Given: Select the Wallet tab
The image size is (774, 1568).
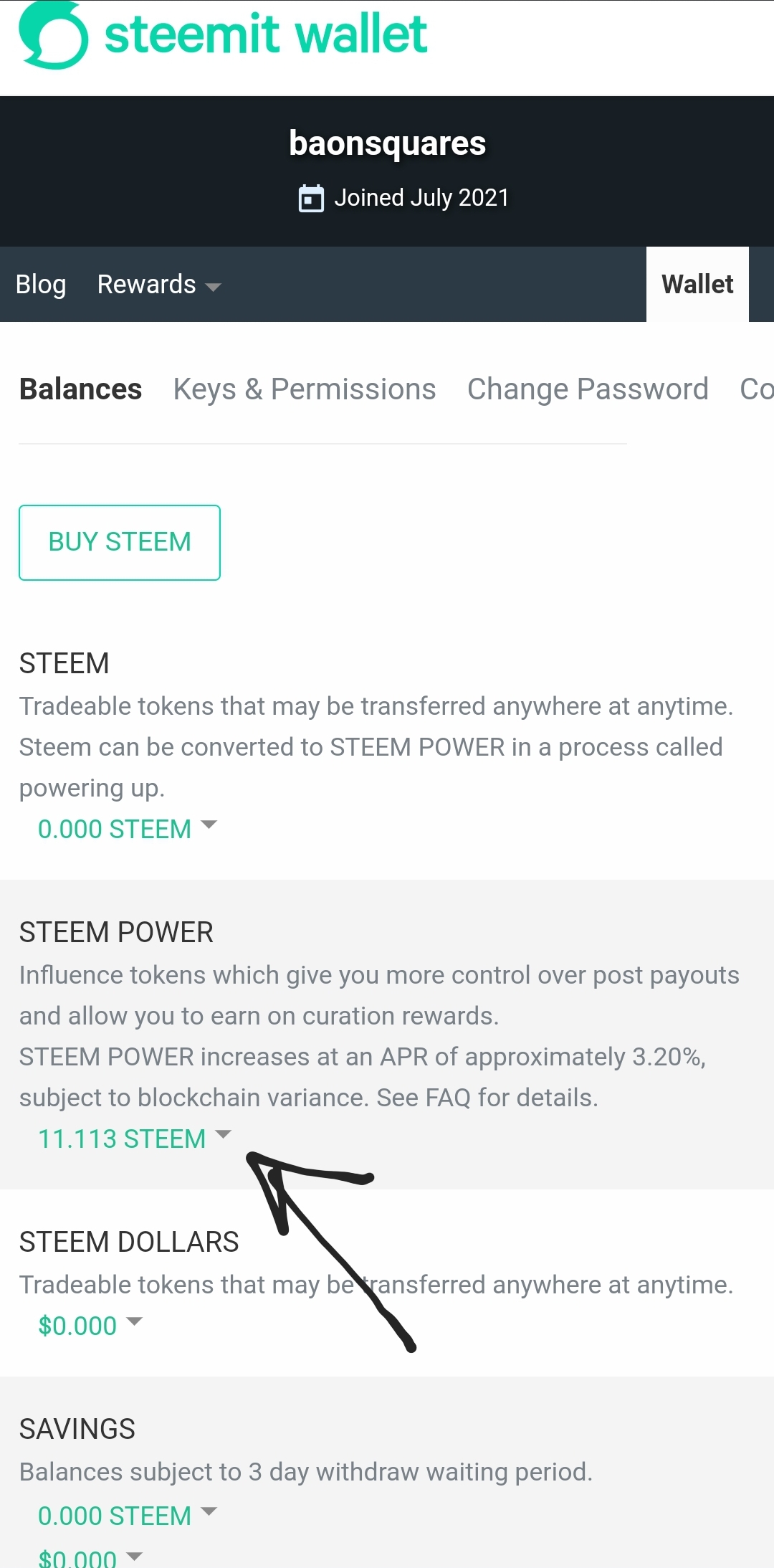Looking at the screenshot, I should pos(697,285).
